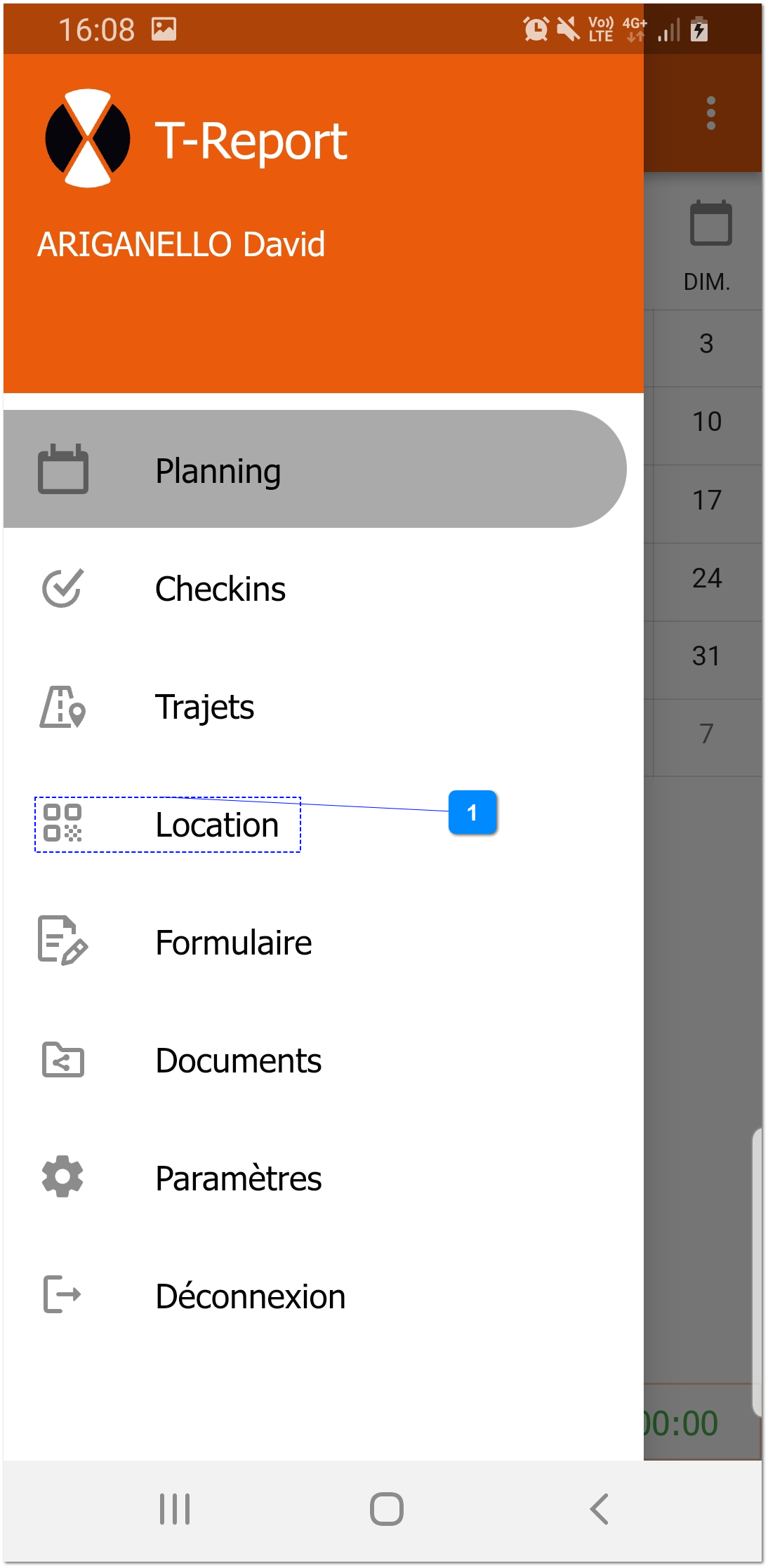Tap the Planning calendar icon
The height and width of the screenshot is (1568, 768).
click(62, 470)
